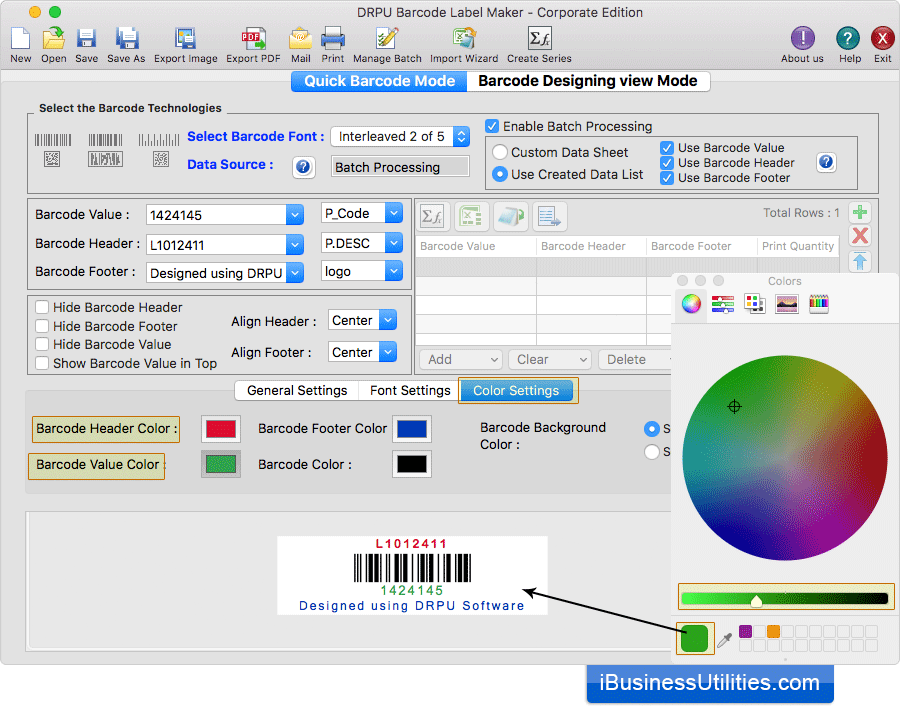Screen dimensions: 900x706
Task: Switch to Barcode Designing view Mode
Action: click(x=588, y=81)
